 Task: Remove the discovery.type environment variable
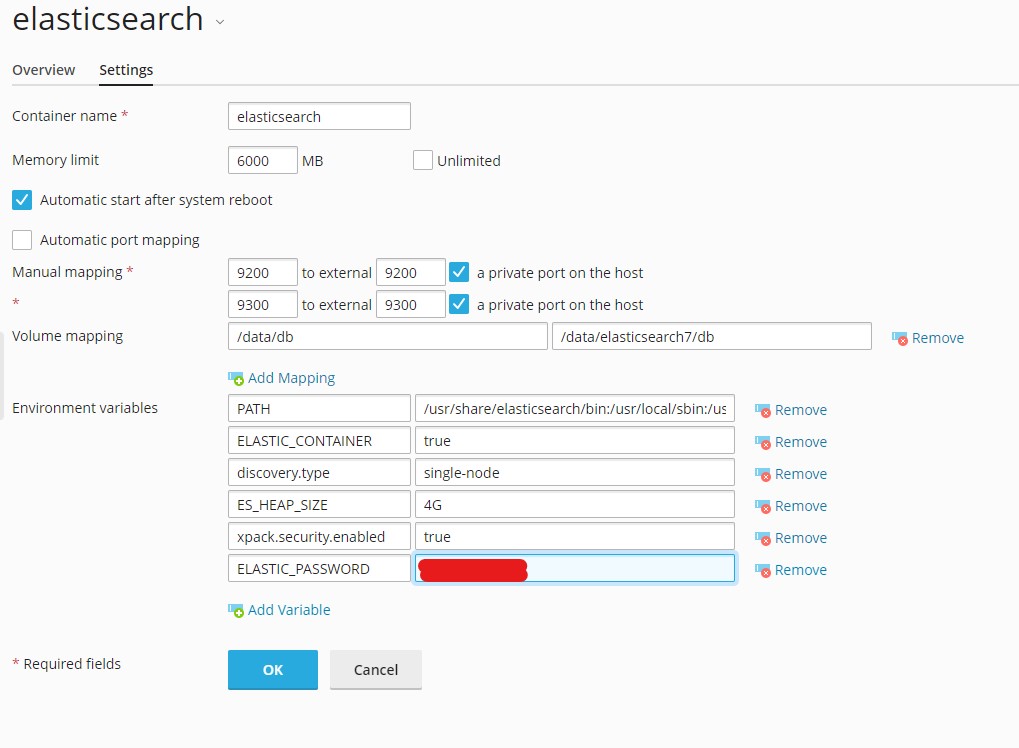pos(791,474)
